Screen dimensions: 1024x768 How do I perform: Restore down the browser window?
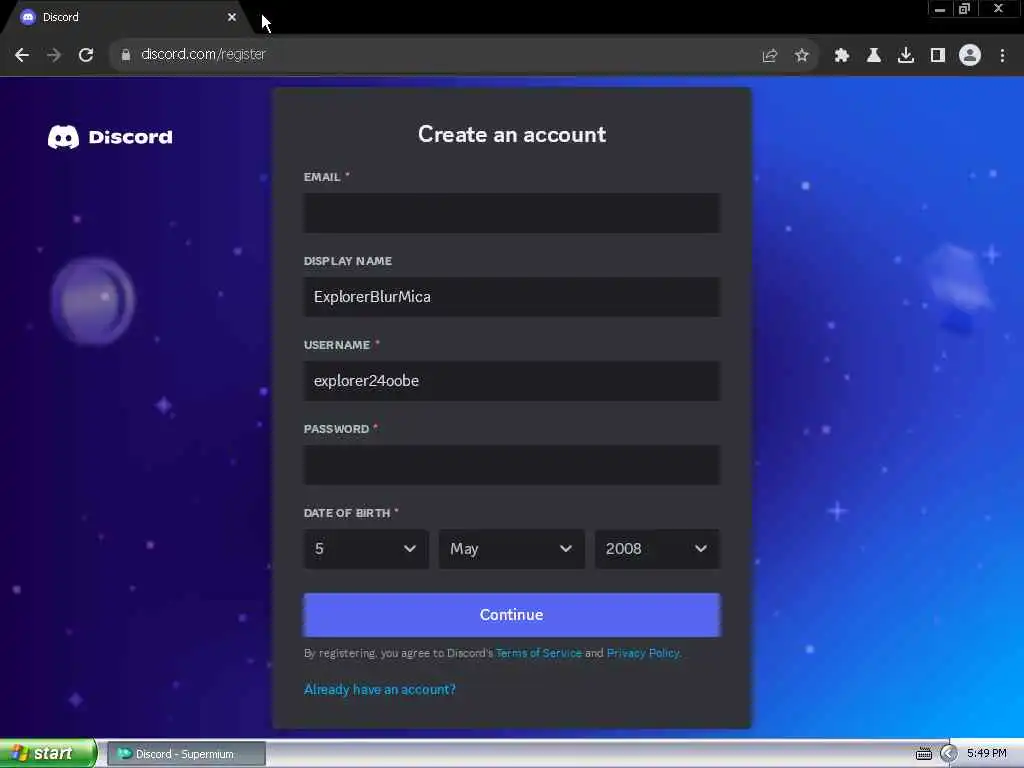[964, 9]
